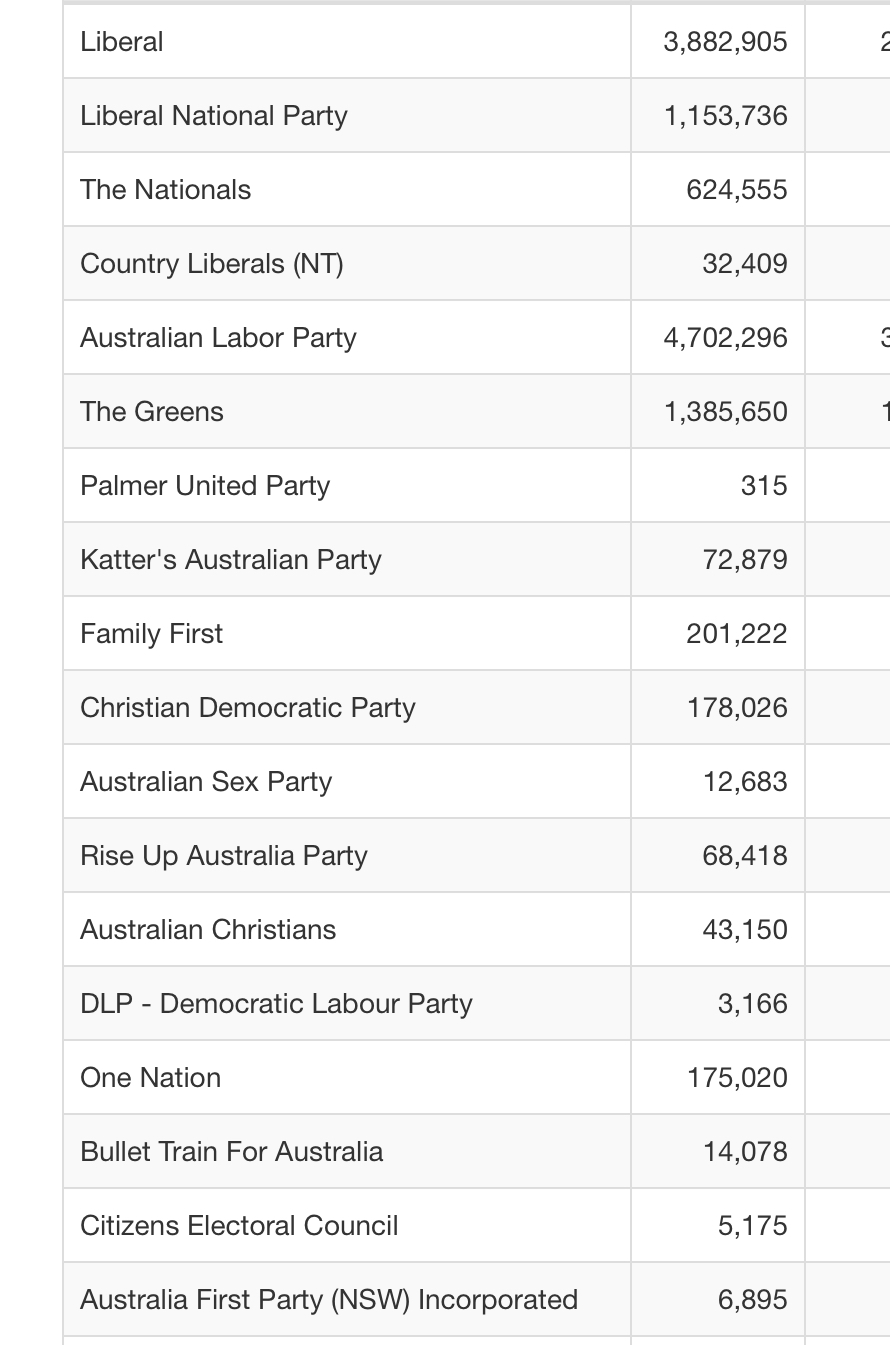Click the 3,882,905 votes value
Viewport: 890px width, 1345px height.
point(725,42)
